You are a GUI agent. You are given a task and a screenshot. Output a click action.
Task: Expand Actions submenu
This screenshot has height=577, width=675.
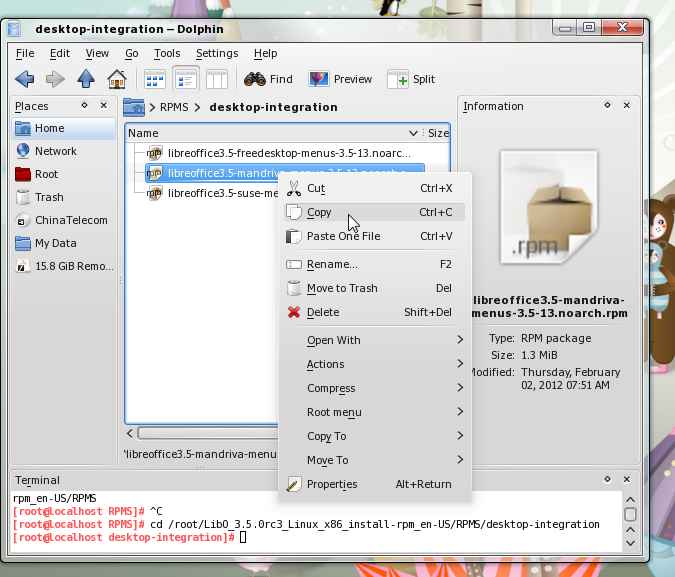[x=375, y=364]
